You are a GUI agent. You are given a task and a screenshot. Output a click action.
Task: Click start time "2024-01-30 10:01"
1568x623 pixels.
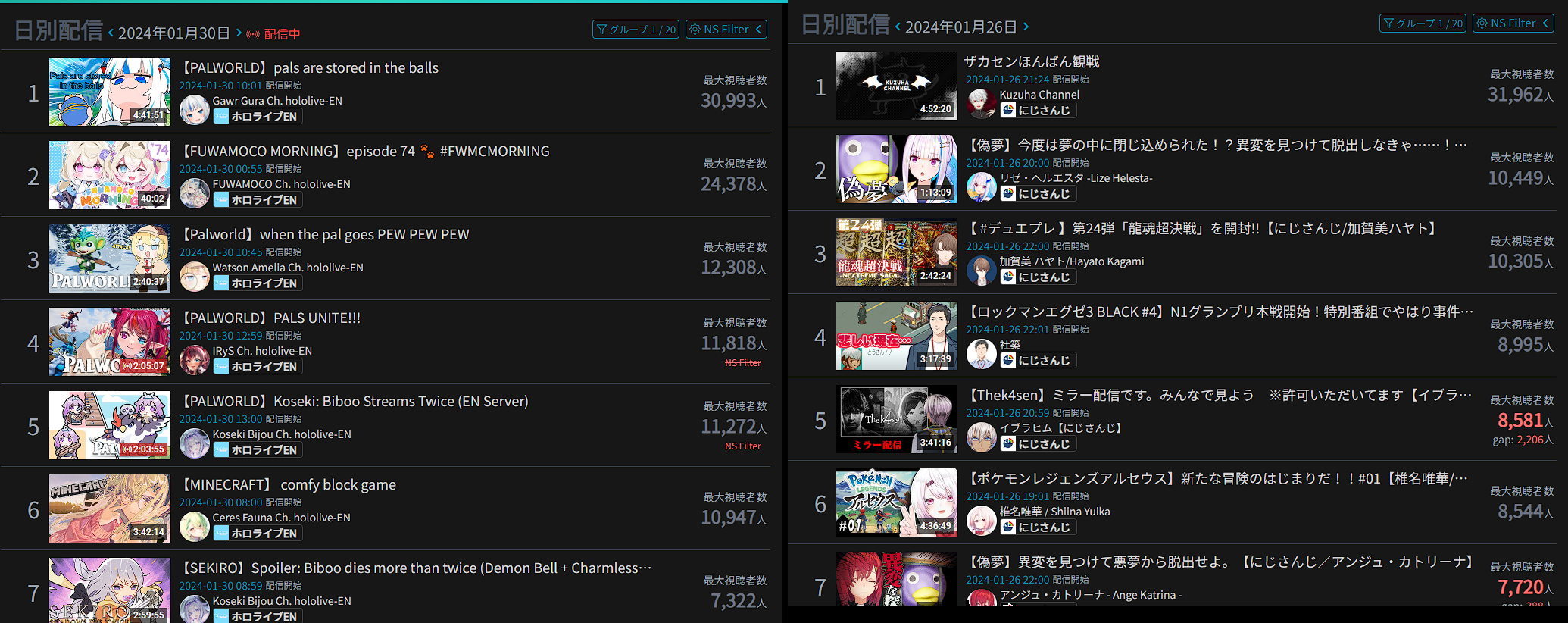[x=220, y=86]
